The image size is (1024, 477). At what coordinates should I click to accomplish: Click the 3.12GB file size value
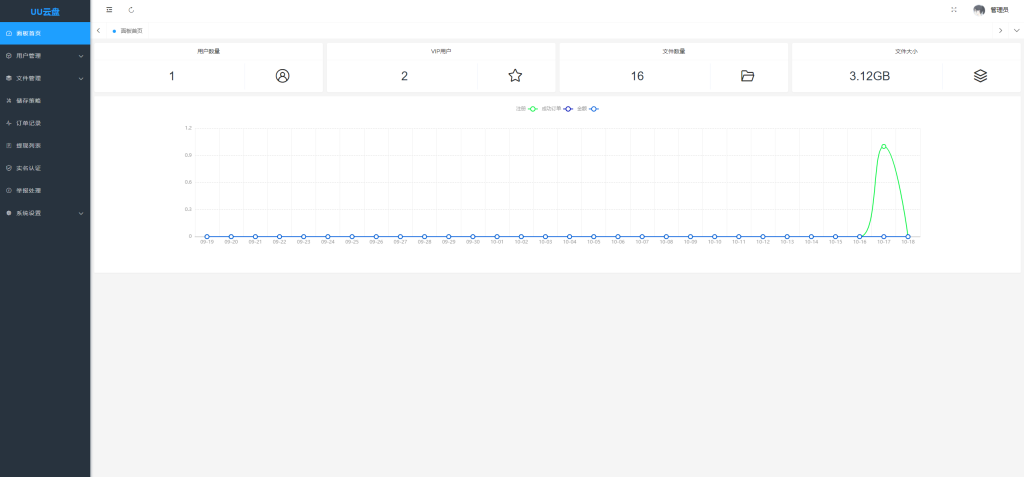pos(869,76)
